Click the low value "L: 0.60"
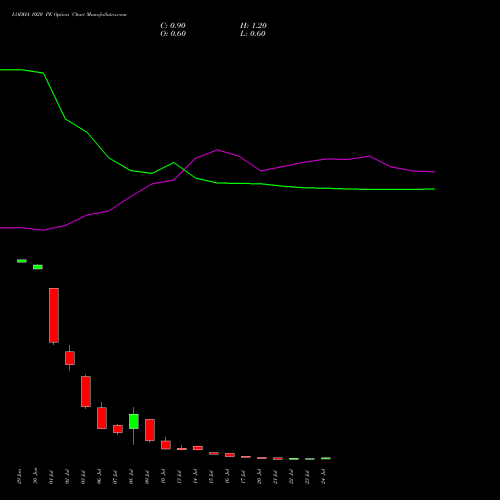This screenshot has width=500, height=500. 253,34
